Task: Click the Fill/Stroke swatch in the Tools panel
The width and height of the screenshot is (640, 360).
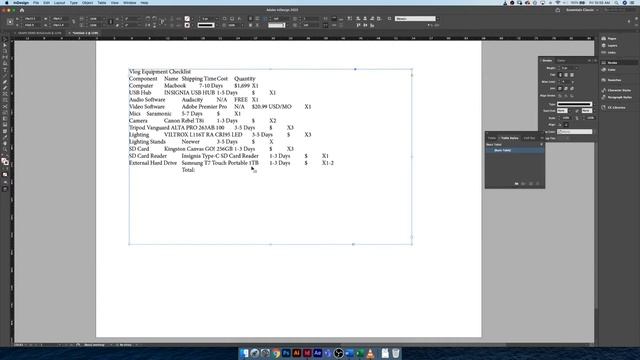Action: (x=5, y=162)
